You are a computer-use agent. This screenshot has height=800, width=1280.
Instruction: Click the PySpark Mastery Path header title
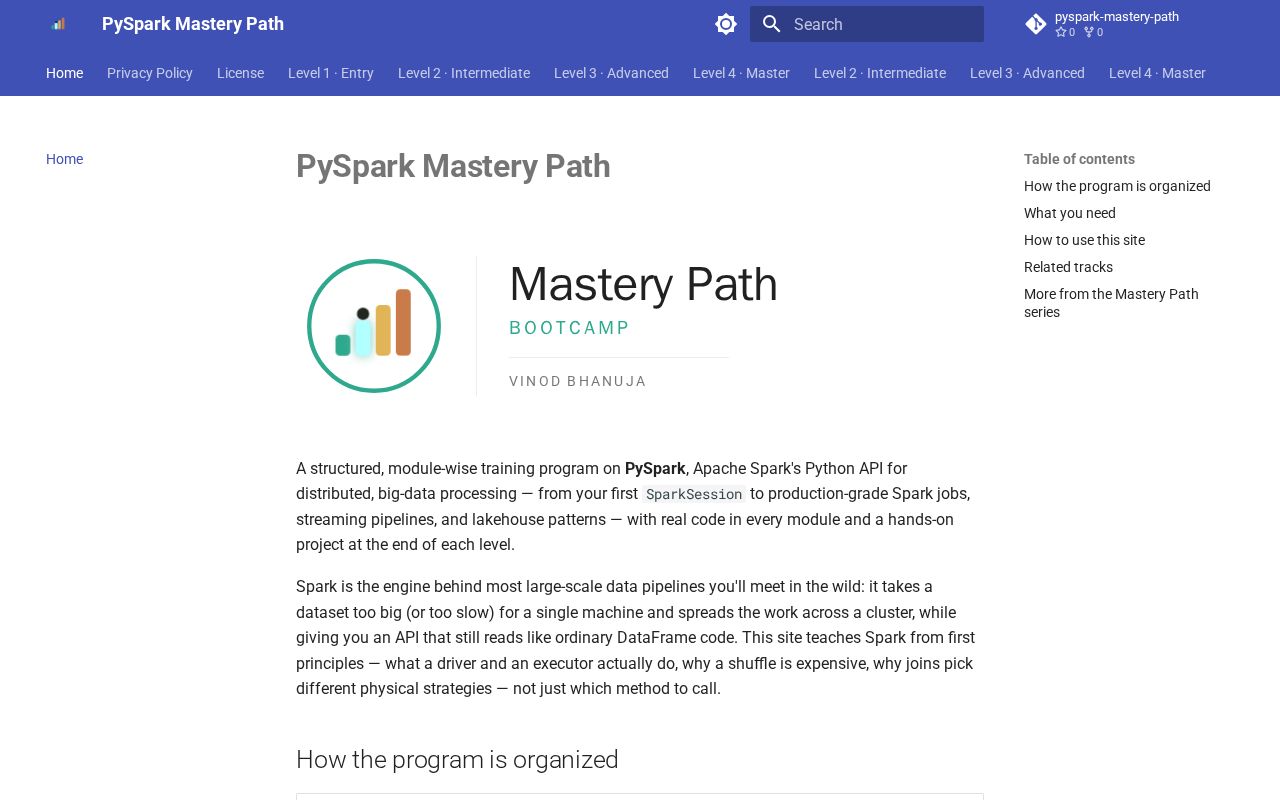click(193, 24)
